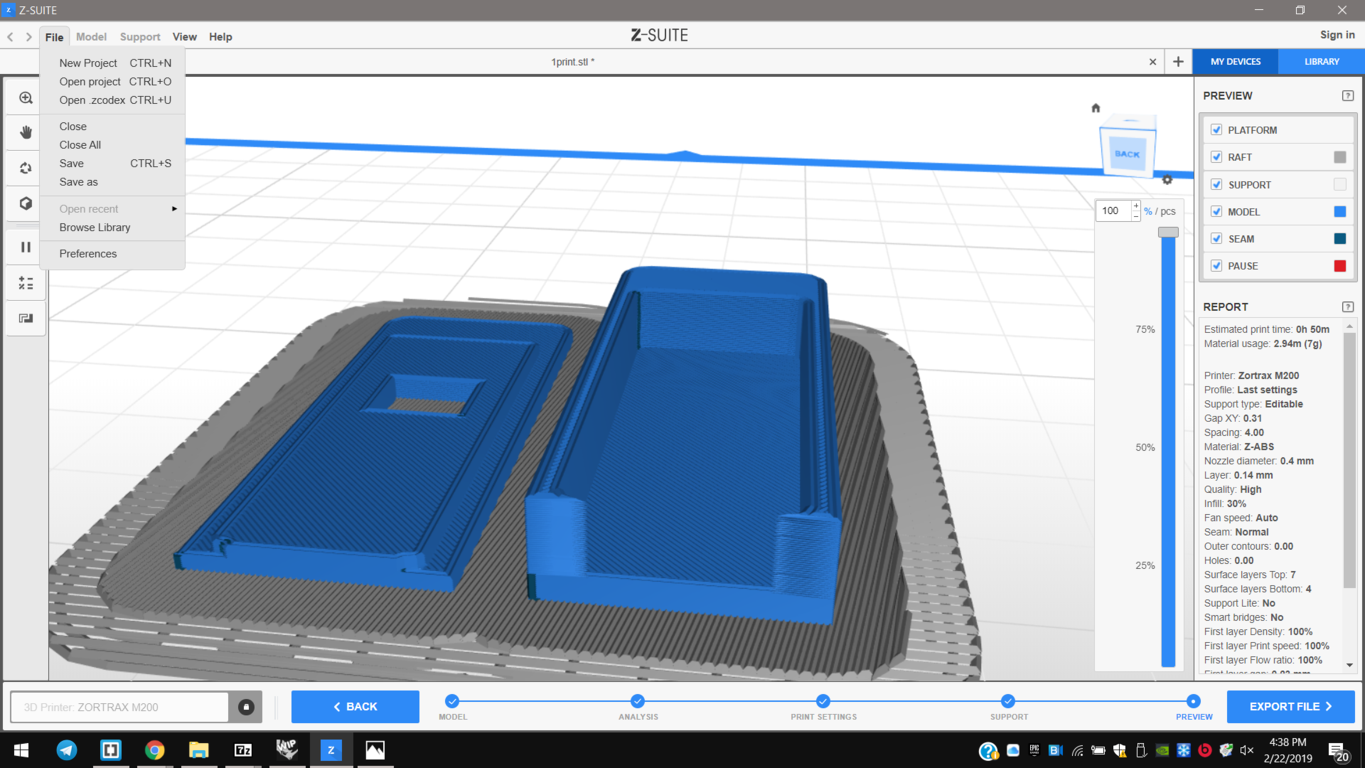Open the Help menu
This screenshot has width=1365, height=768.
coord(220,37)
